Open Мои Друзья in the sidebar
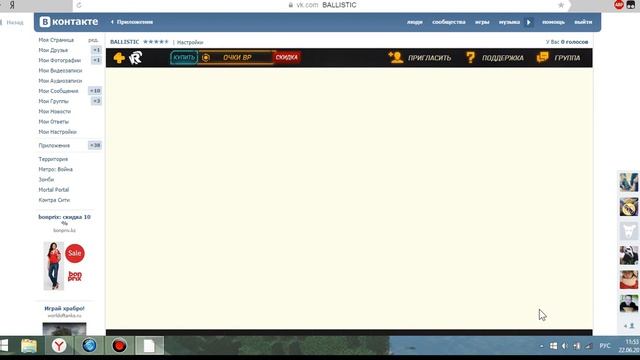The width and height of the screenshot is (640, 360). click(53, 50)
